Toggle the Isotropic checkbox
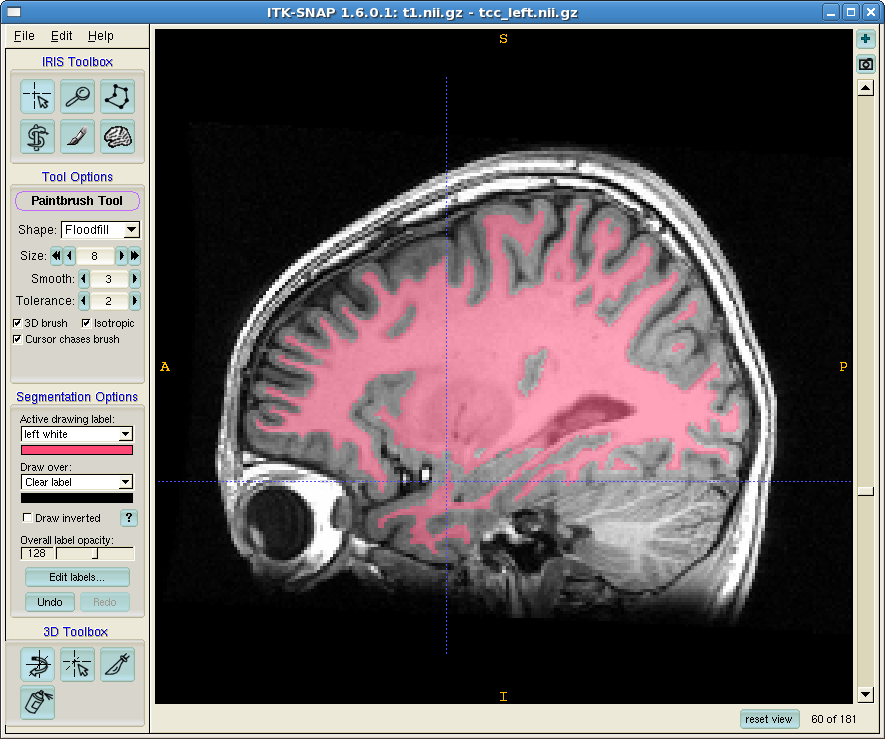 [86, 324]
